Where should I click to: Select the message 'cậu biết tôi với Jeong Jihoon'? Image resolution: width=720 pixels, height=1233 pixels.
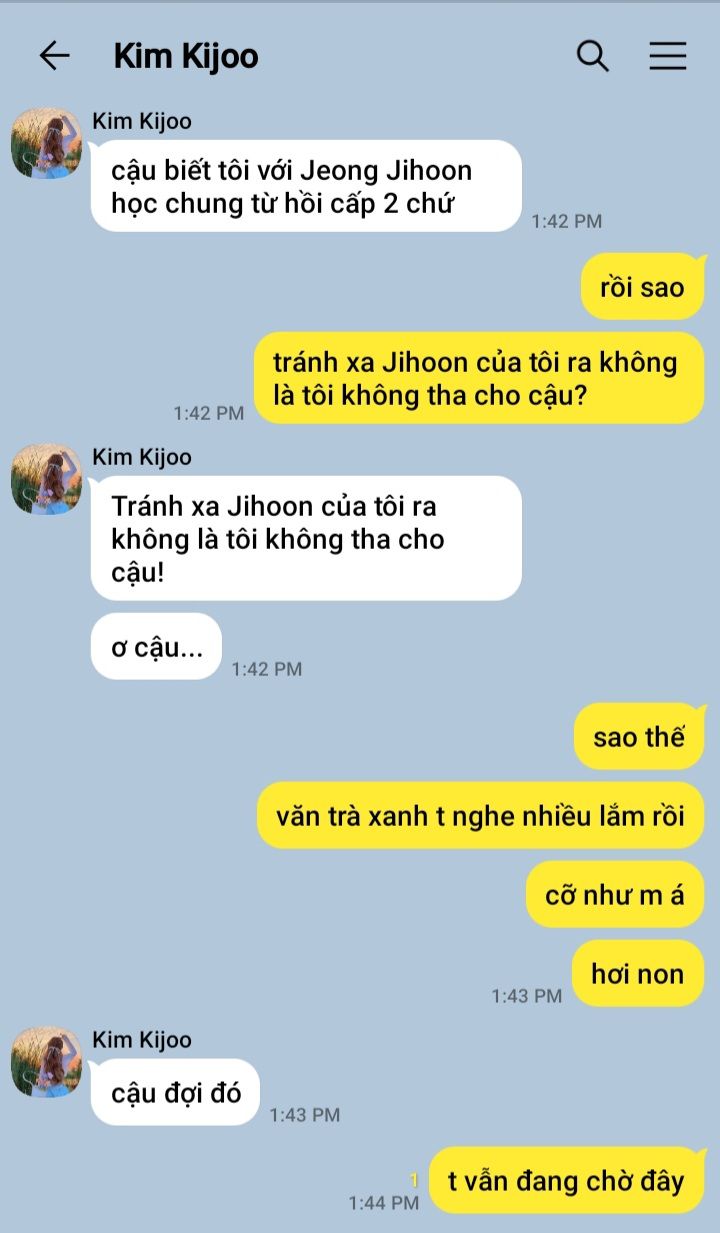[x=306, y=186]
